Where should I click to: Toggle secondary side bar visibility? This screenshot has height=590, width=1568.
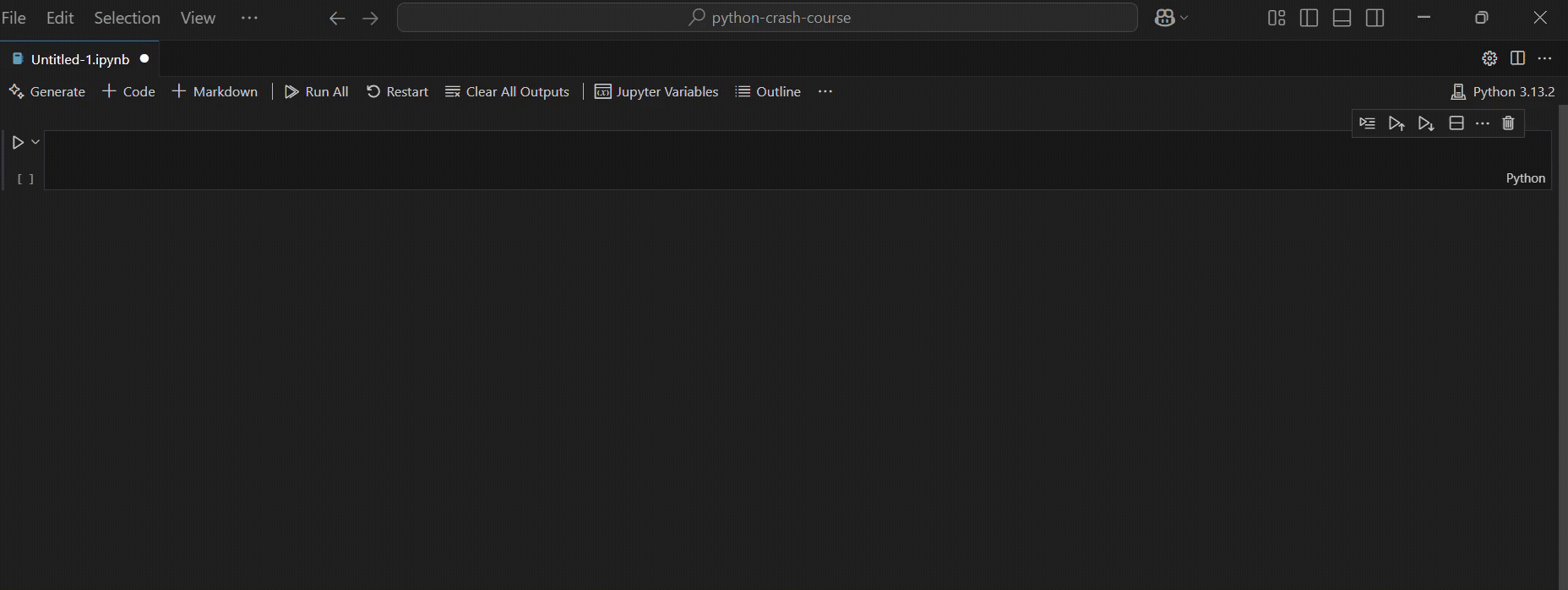click(1375, 18)
